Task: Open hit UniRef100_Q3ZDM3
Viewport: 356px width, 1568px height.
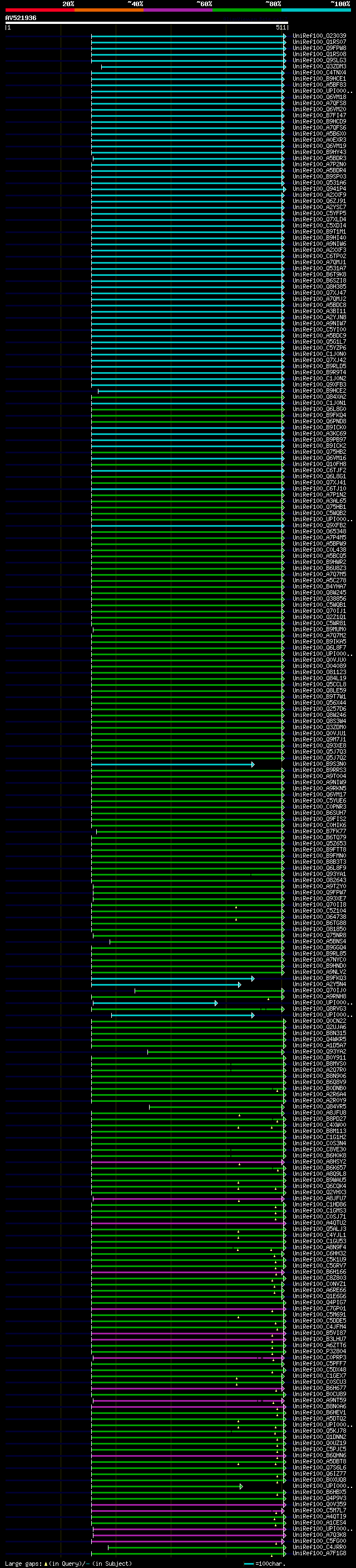Action: pos(319,66)
